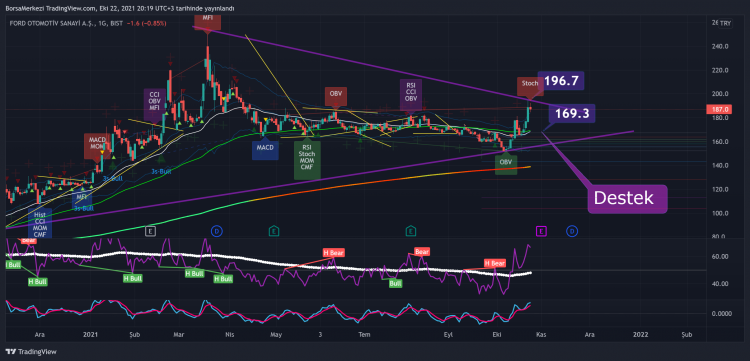
Task: Click the 120.0 price axis label
Action: tap(719, 189)
